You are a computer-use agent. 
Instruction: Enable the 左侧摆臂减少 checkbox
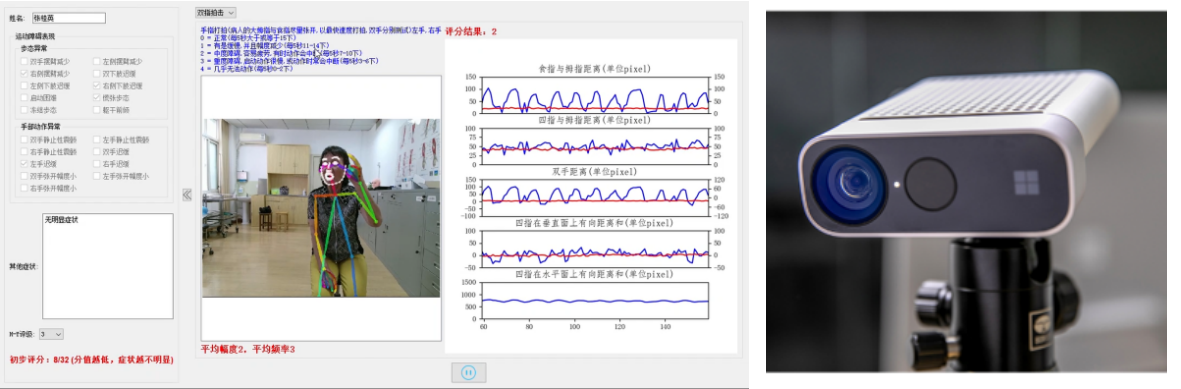click(x=96, y=62)
